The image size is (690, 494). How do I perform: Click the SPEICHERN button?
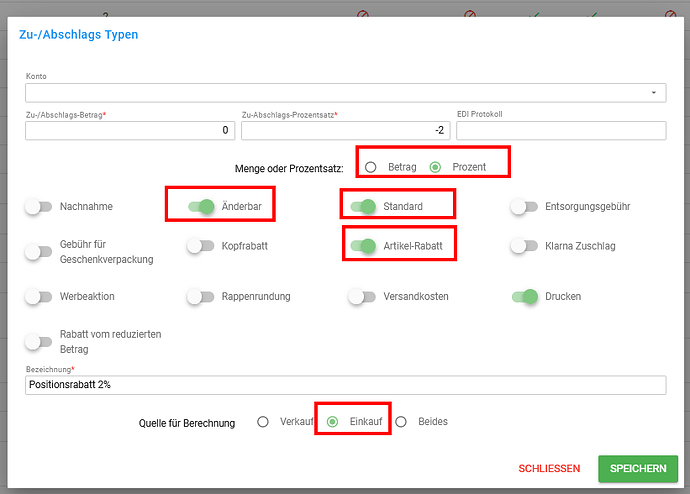(638, 468)
